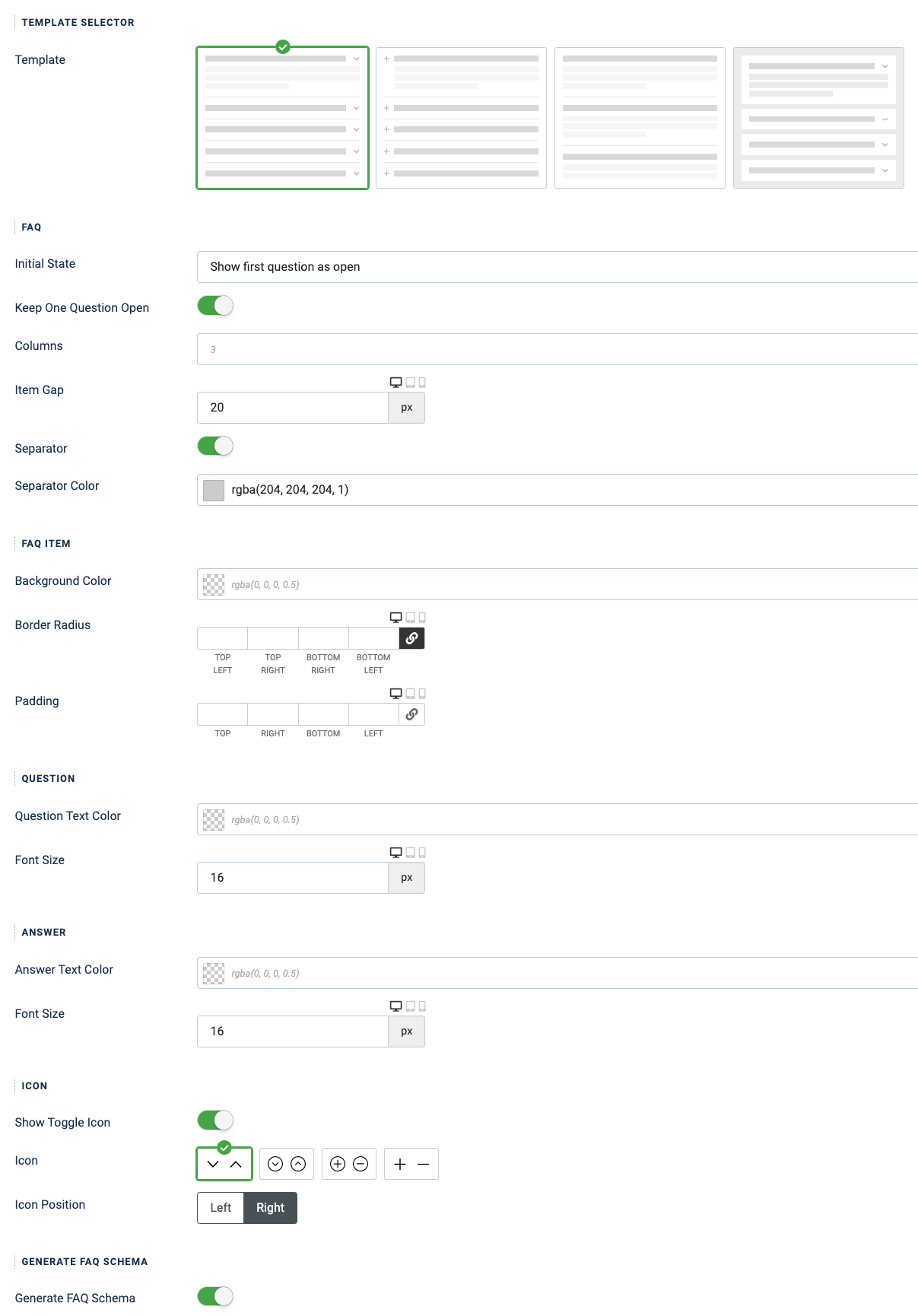Click the Border Radius Top Left field
Viewport: 918px width, 1316px height.
tap(222, 638)
